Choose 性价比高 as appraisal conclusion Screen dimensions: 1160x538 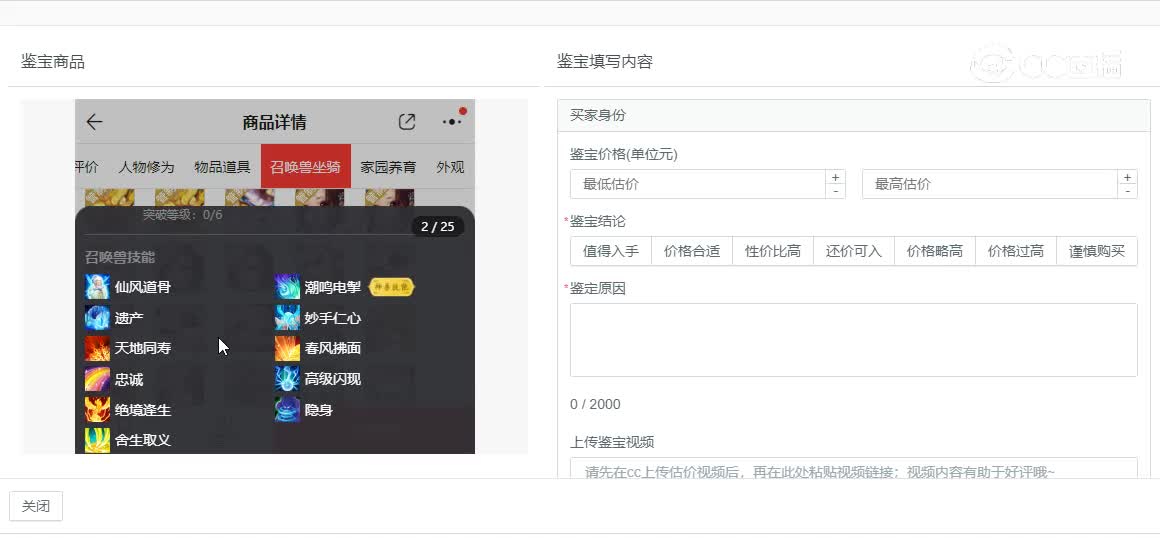773,251
